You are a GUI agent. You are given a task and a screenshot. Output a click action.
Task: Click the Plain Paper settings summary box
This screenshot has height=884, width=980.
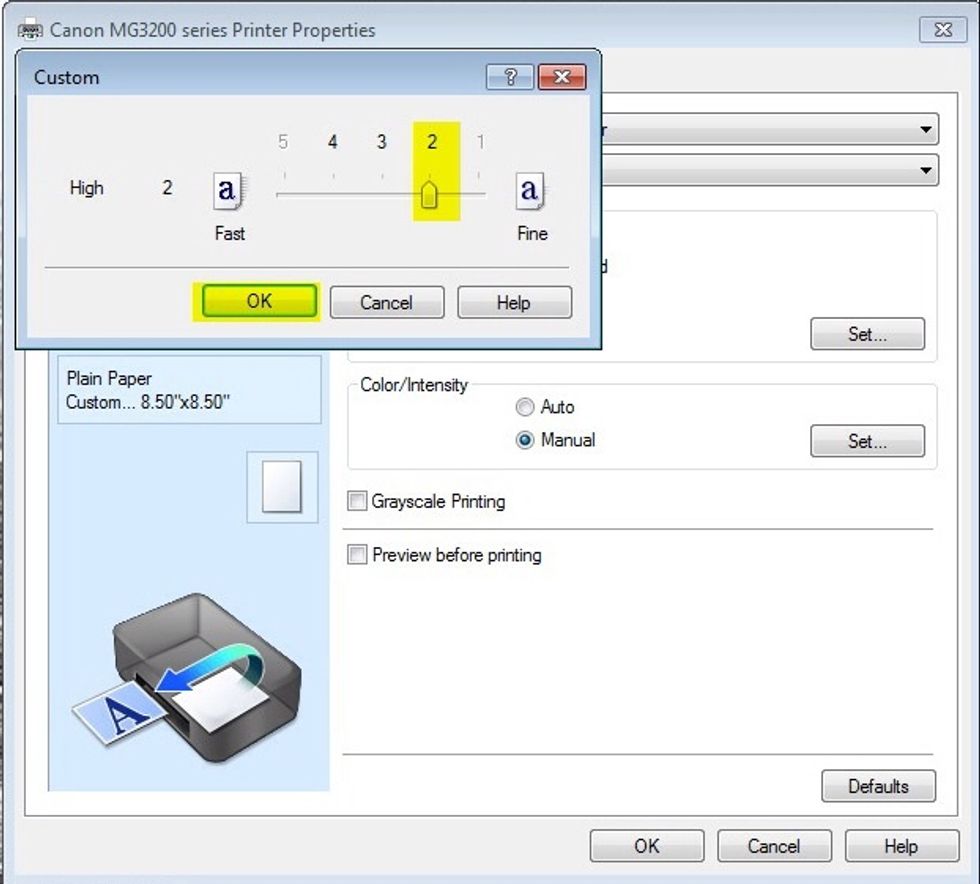pyautogui.click(x=189, y=390)
